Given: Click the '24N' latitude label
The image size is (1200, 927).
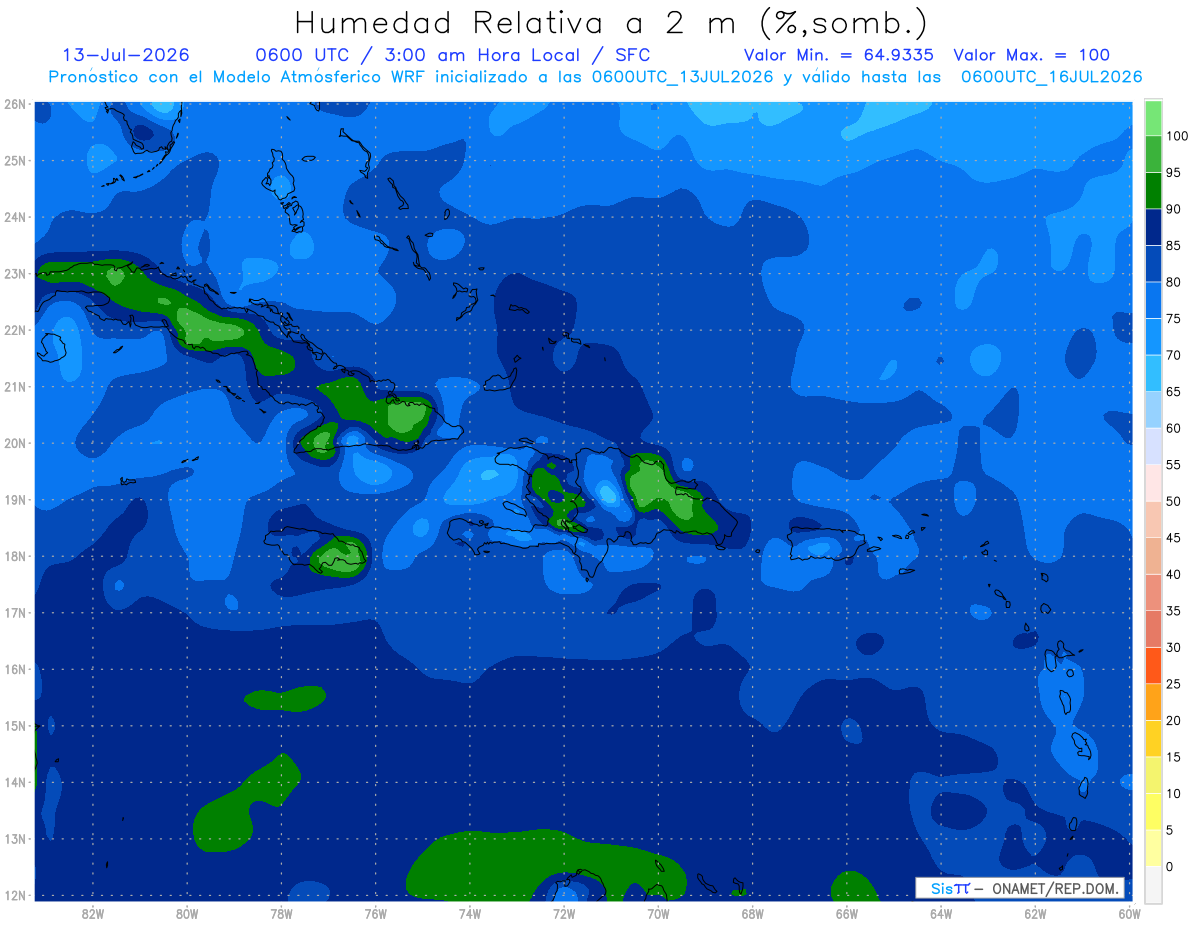Looking at the screenshot, I should click(16, 217).
